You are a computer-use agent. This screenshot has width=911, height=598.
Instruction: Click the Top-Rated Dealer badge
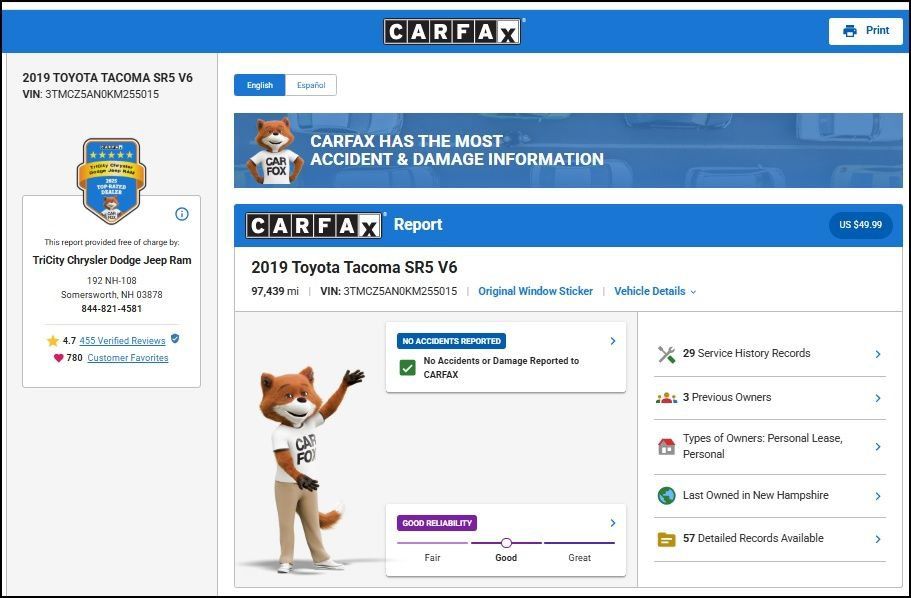(111, 181)
